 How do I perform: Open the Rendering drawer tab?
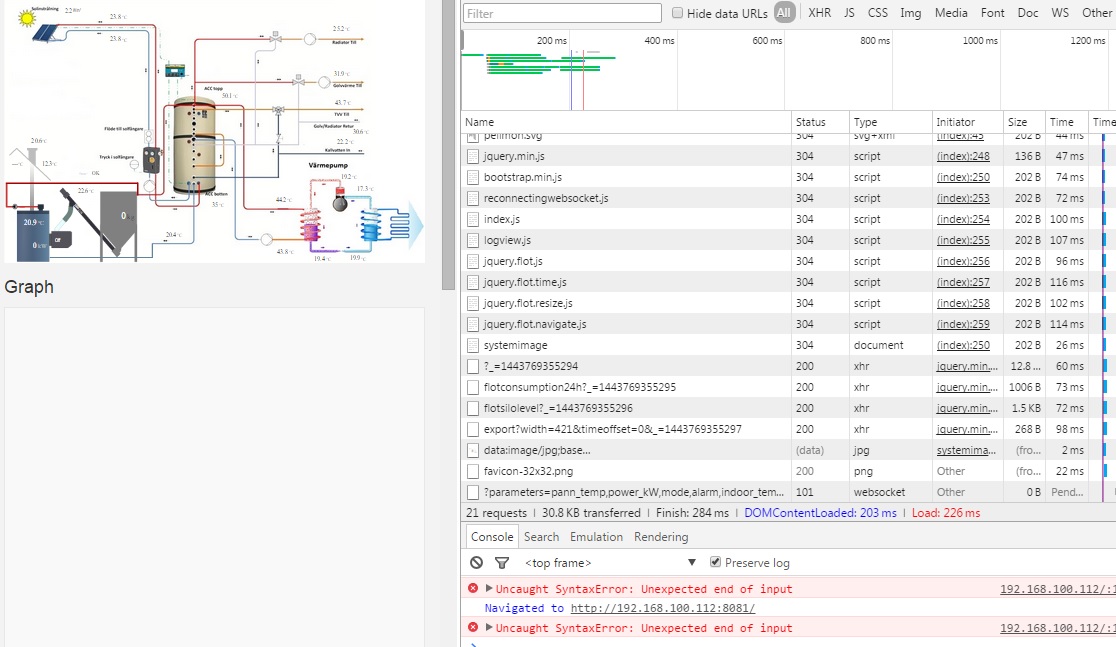coord(661,537)
